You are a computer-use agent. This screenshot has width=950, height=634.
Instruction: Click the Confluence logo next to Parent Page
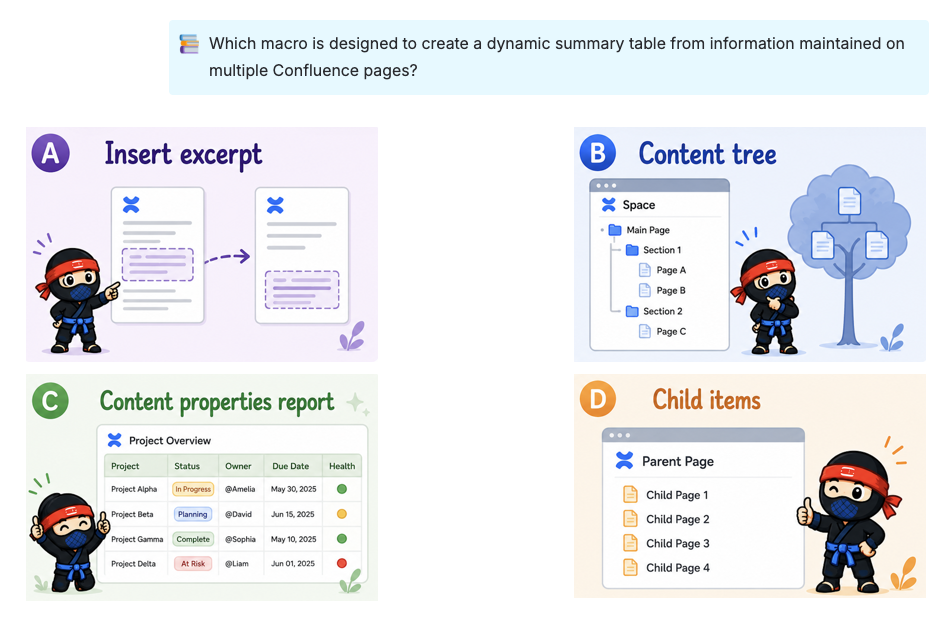click(x=624, y=461)
